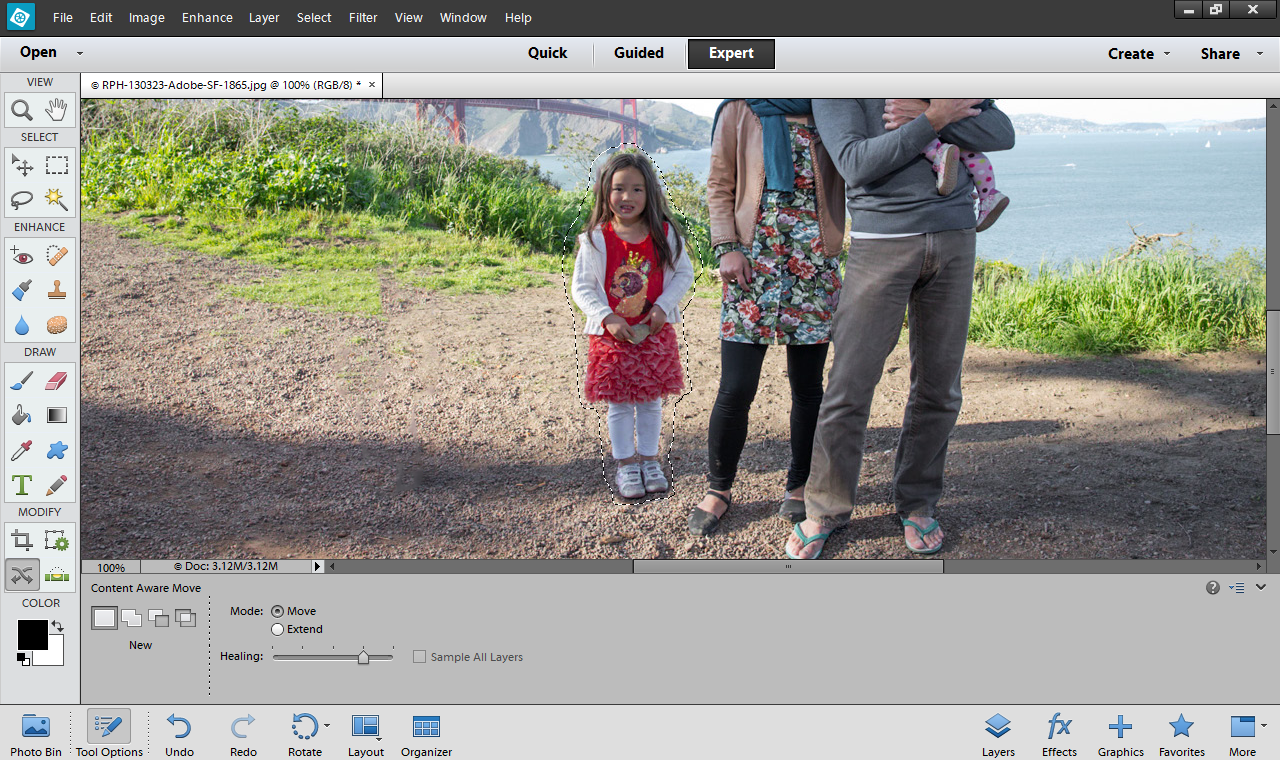
Task: Select the Move mode radio button
Action: (x=277, y=611)
